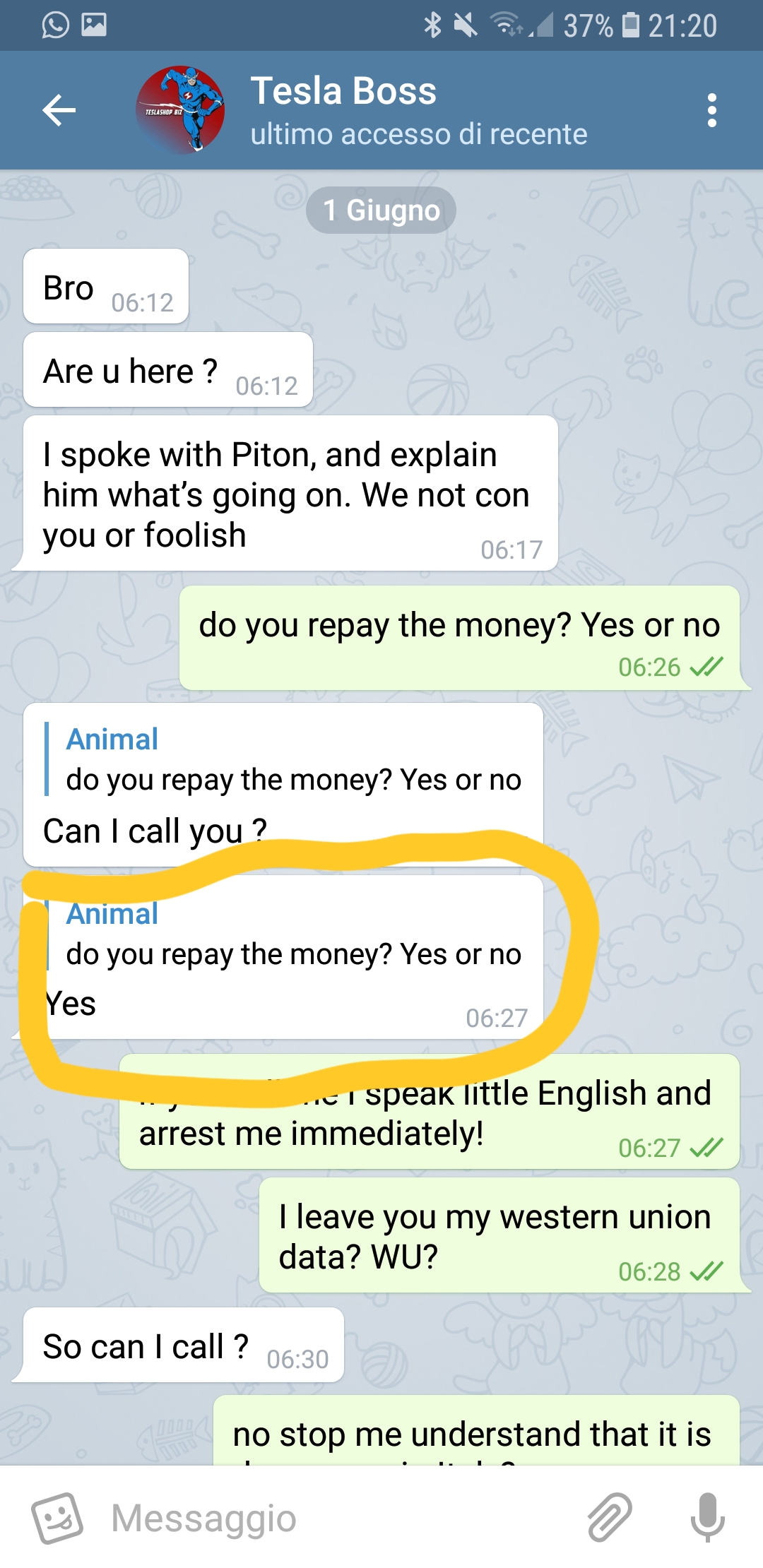Open the three-dot overflow menu
Viewport: 763px width, 1568px height.
(711, 110)
